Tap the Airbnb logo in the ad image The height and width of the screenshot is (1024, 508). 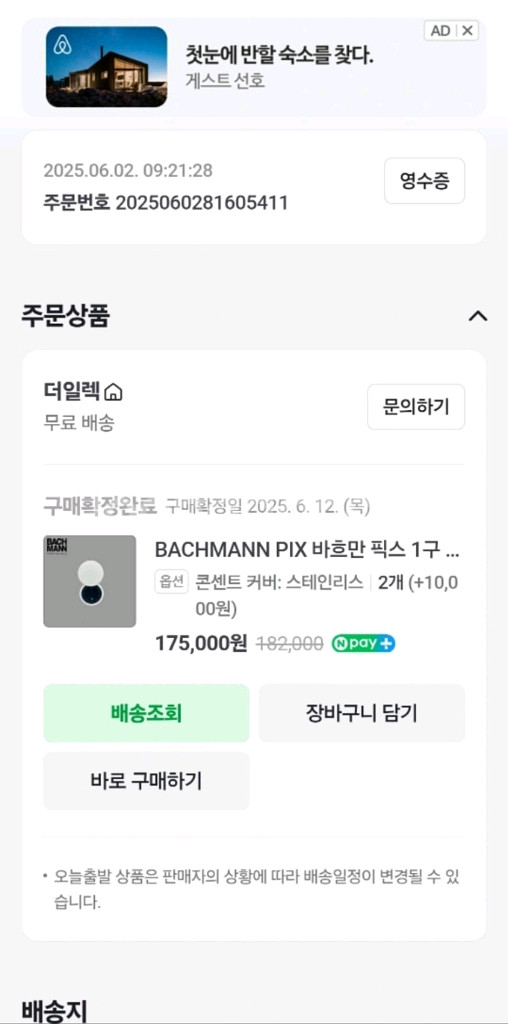click(62, 45)
